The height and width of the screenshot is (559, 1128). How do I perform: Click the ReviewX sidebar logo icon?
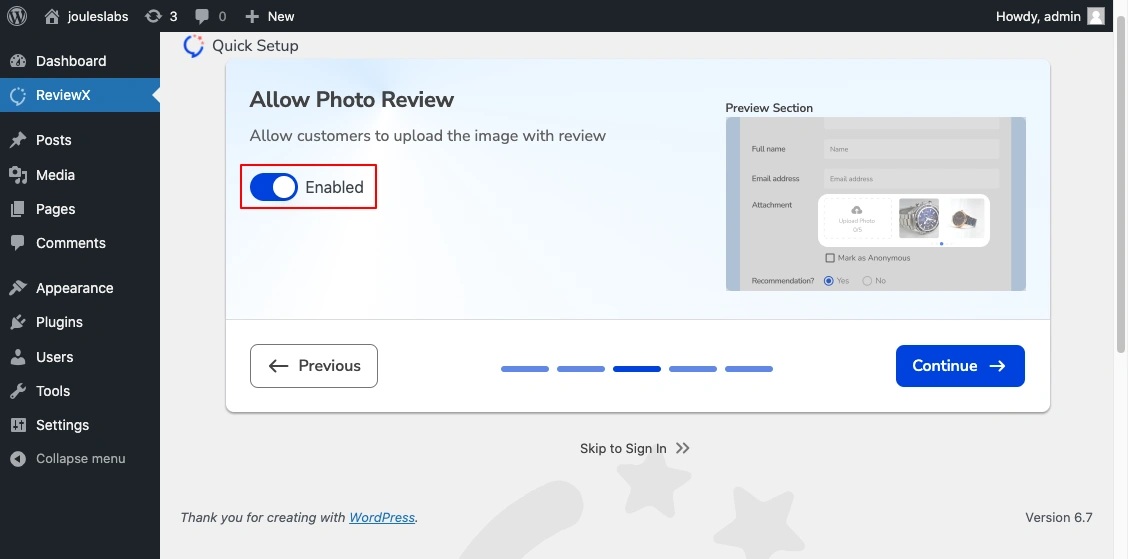(x=18, y=95)
